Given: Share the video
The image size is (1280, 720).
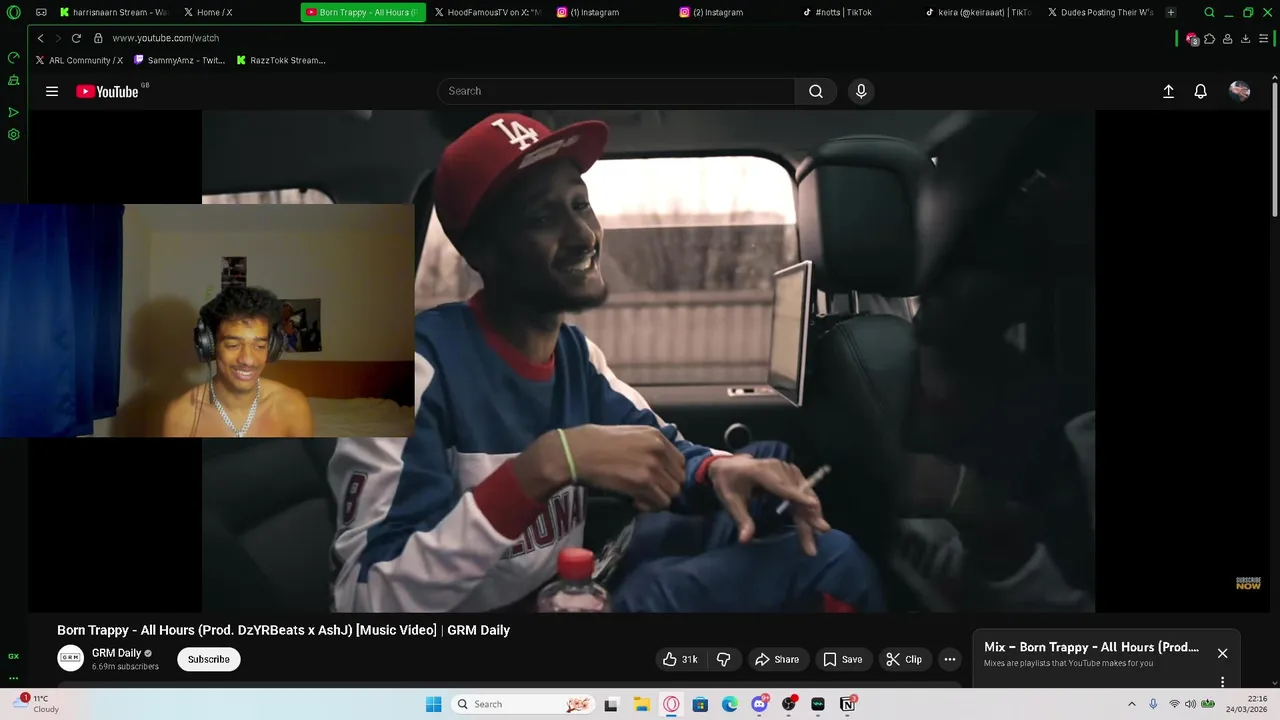Looking at the screenshot, I should (777, 659).
